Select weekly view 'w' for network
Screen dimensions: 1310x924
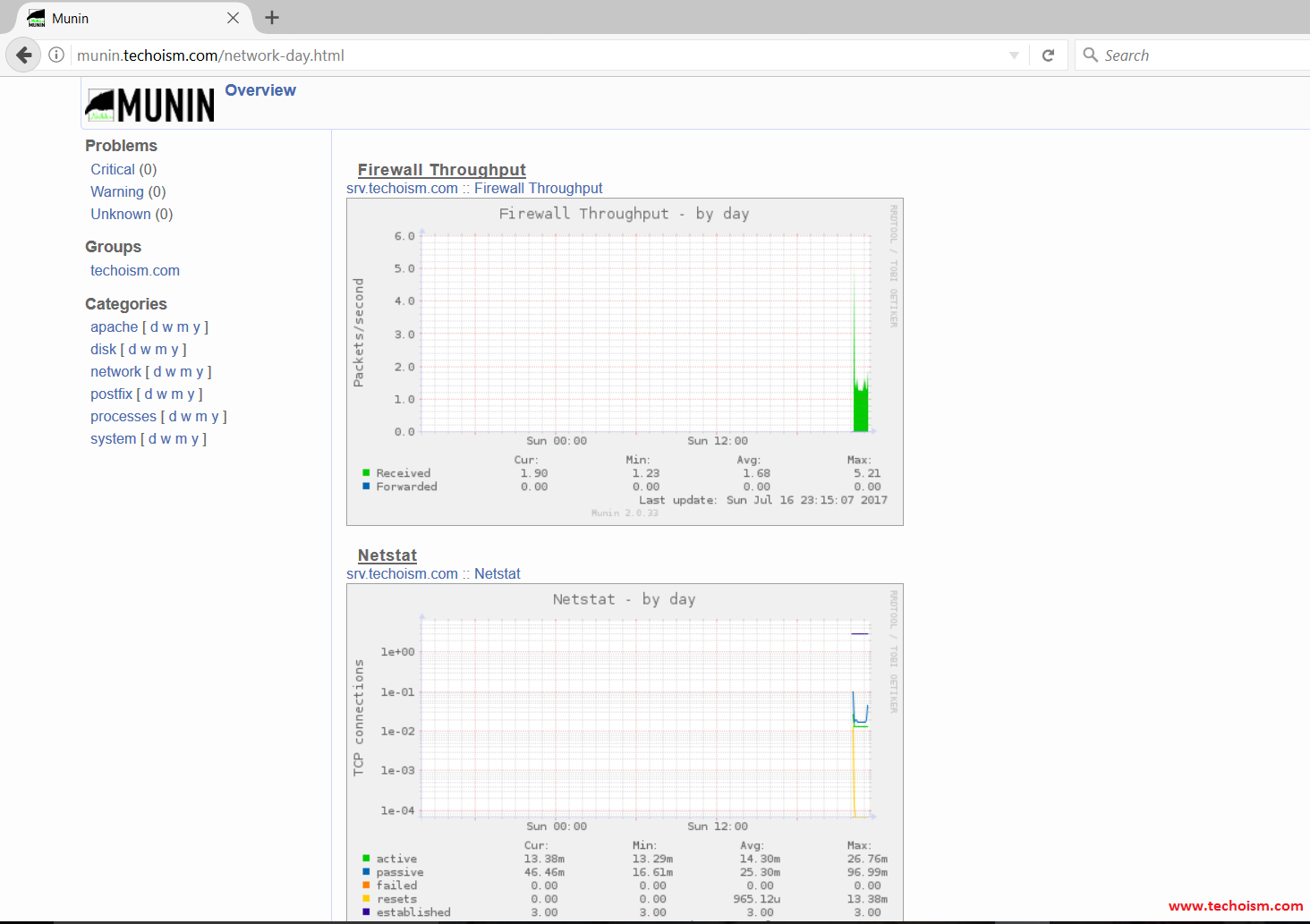[171, 372]
